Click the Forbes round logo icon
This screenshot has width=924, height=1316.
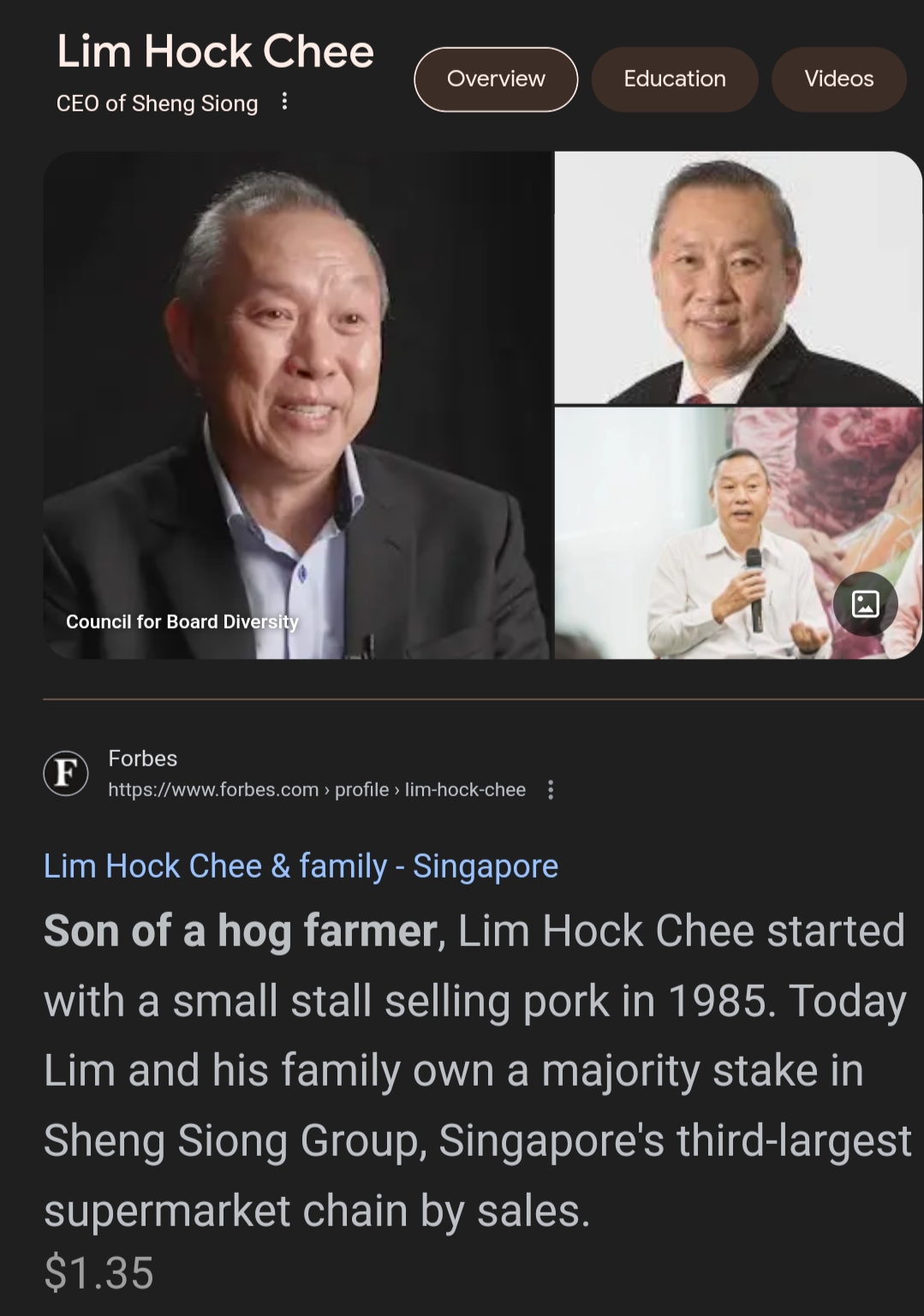[66, 773]
